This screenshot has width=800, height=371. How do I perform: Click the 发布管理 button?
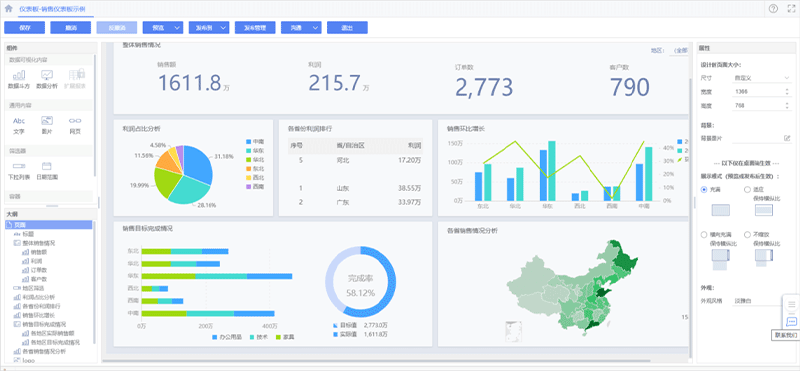point(255,28)
